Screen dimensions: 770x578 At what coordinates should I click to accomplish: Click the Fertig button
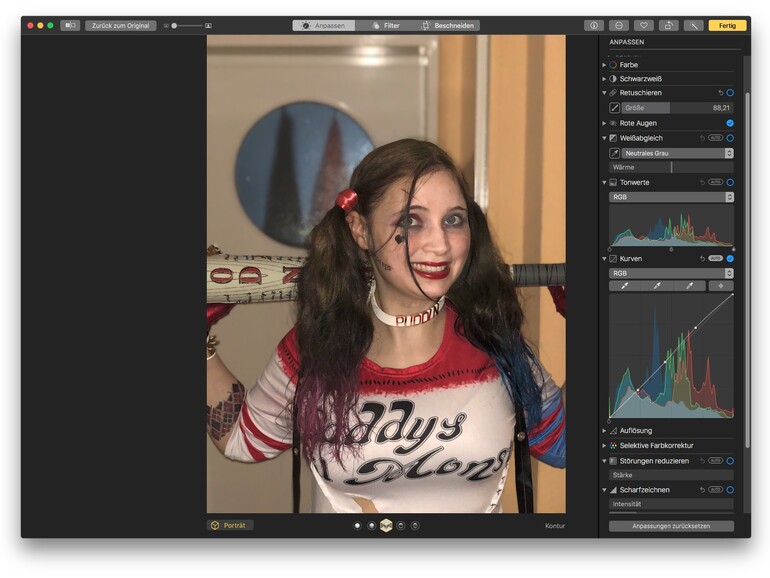point(727,25)
